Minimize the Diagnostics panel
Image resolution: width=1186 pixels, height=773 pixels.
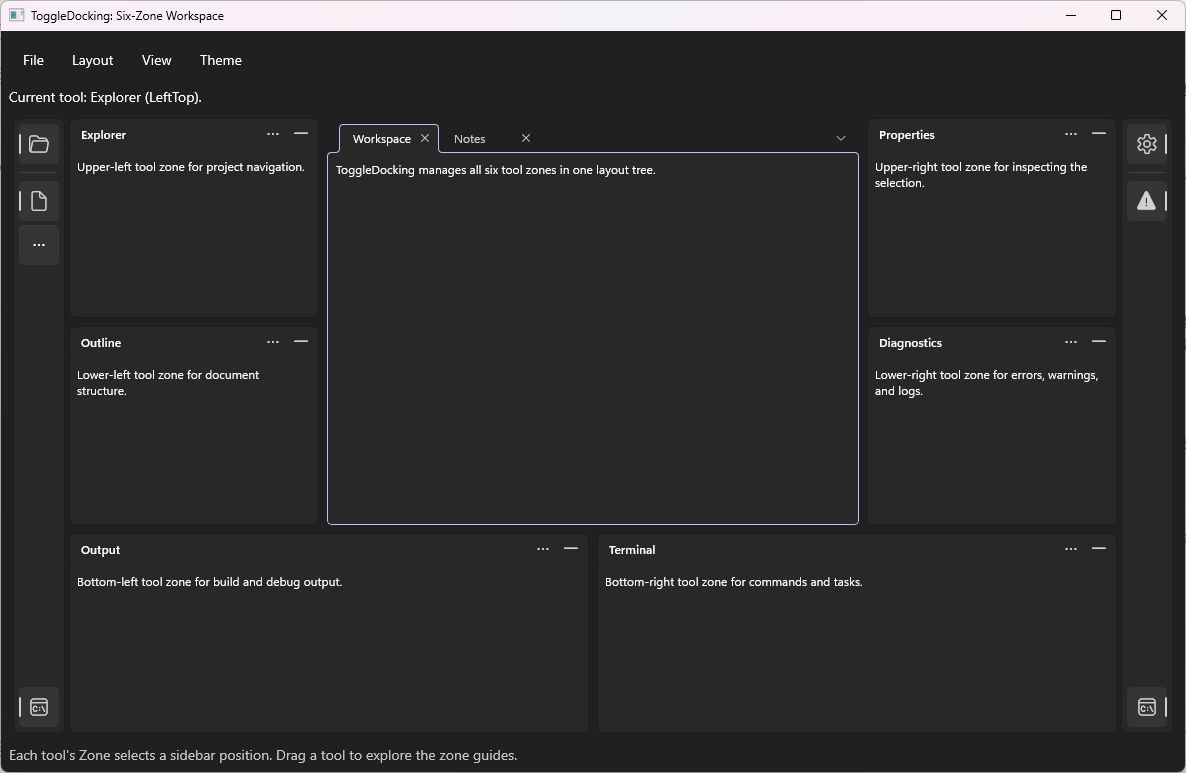[x=1099, y=343]
